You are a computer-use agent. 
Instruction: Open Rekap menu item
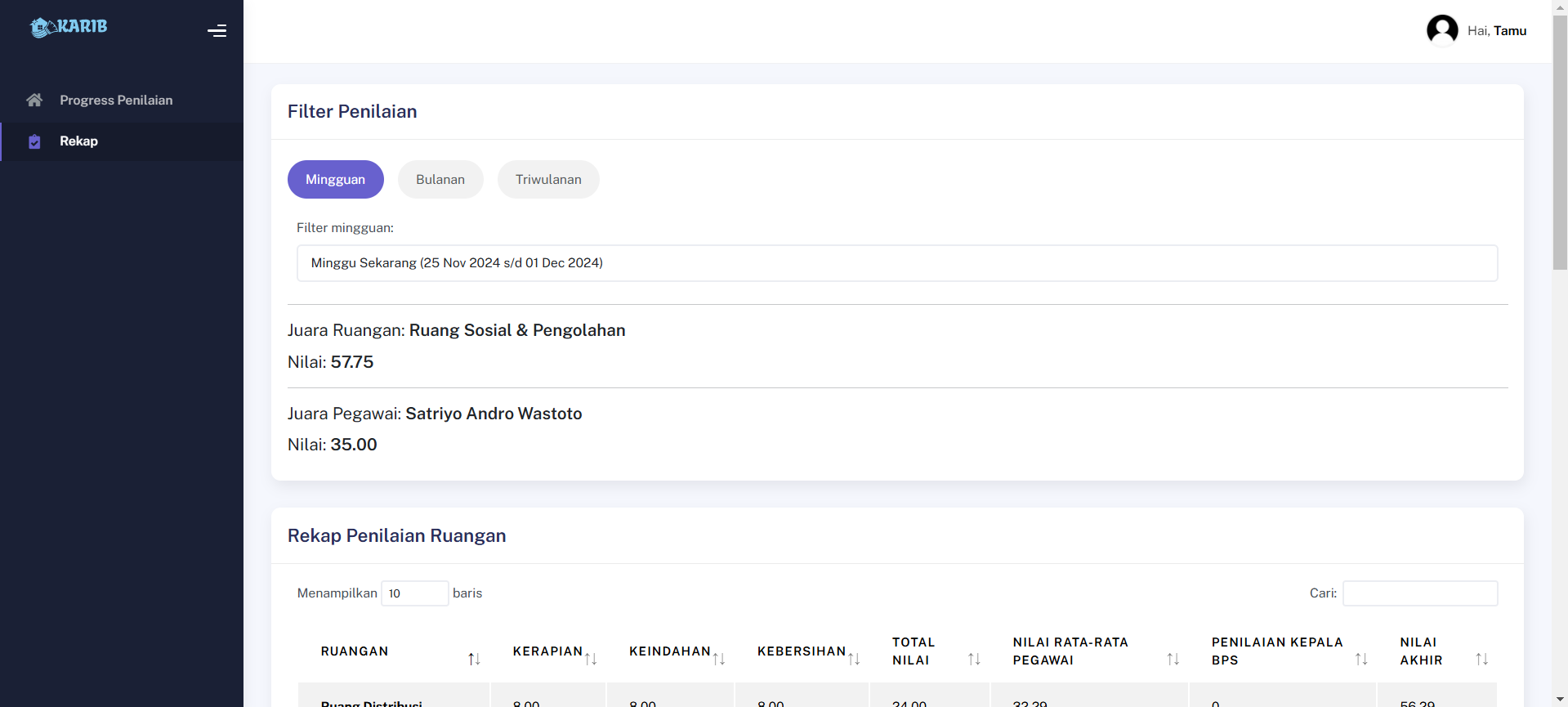[x=78, y=141]
